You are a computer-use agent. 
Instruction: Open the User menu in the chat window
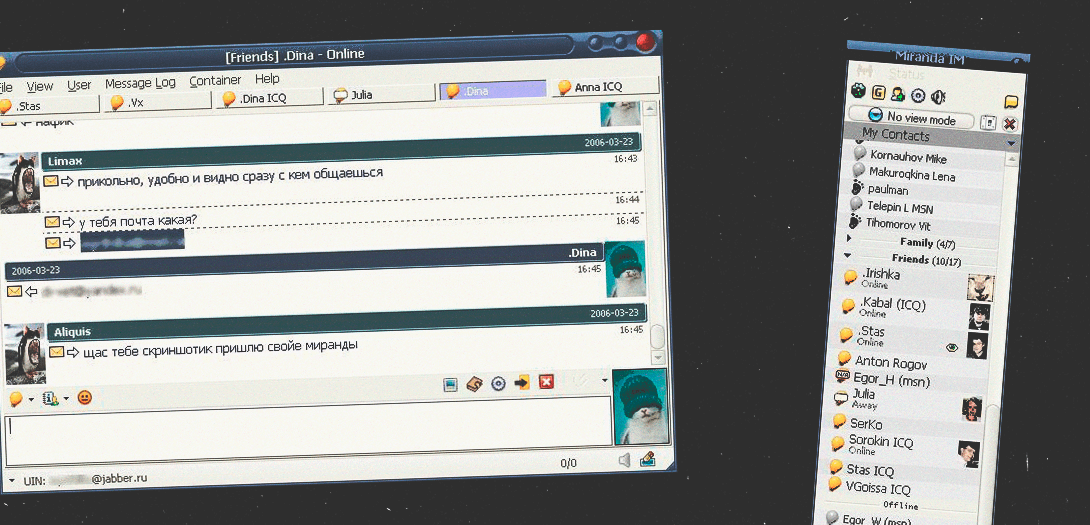point(79,85)
